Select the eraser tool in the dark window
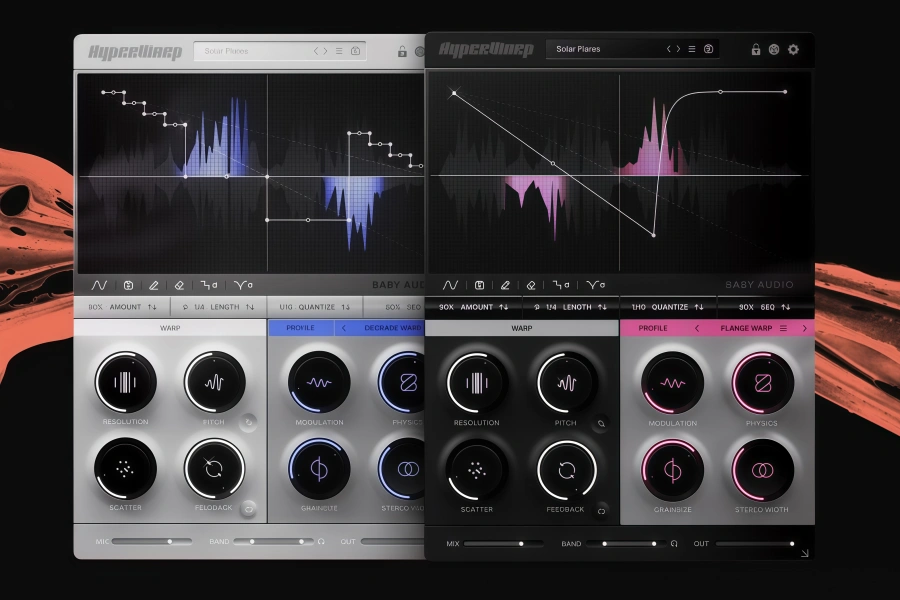The height and width of the screenshot is (600, 900). (531, 285)
